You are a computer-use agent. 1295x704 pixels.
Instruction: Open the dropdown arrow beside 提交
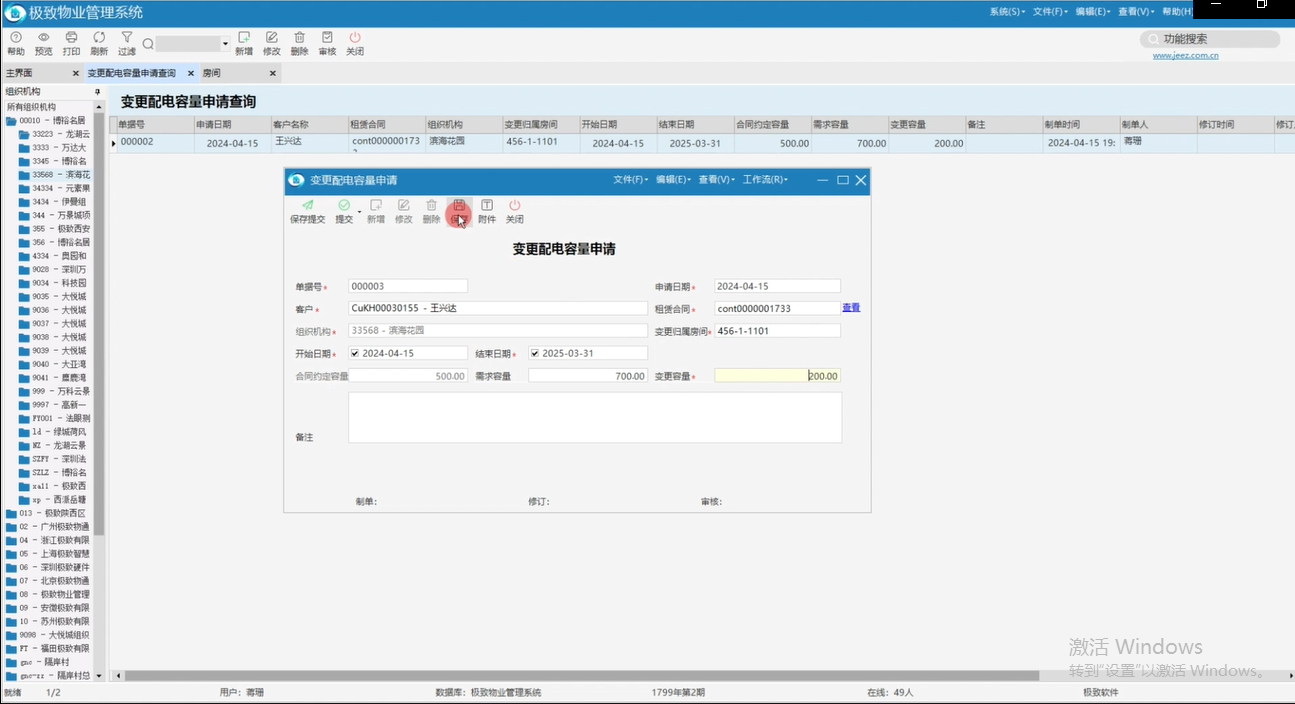point(359,213)
